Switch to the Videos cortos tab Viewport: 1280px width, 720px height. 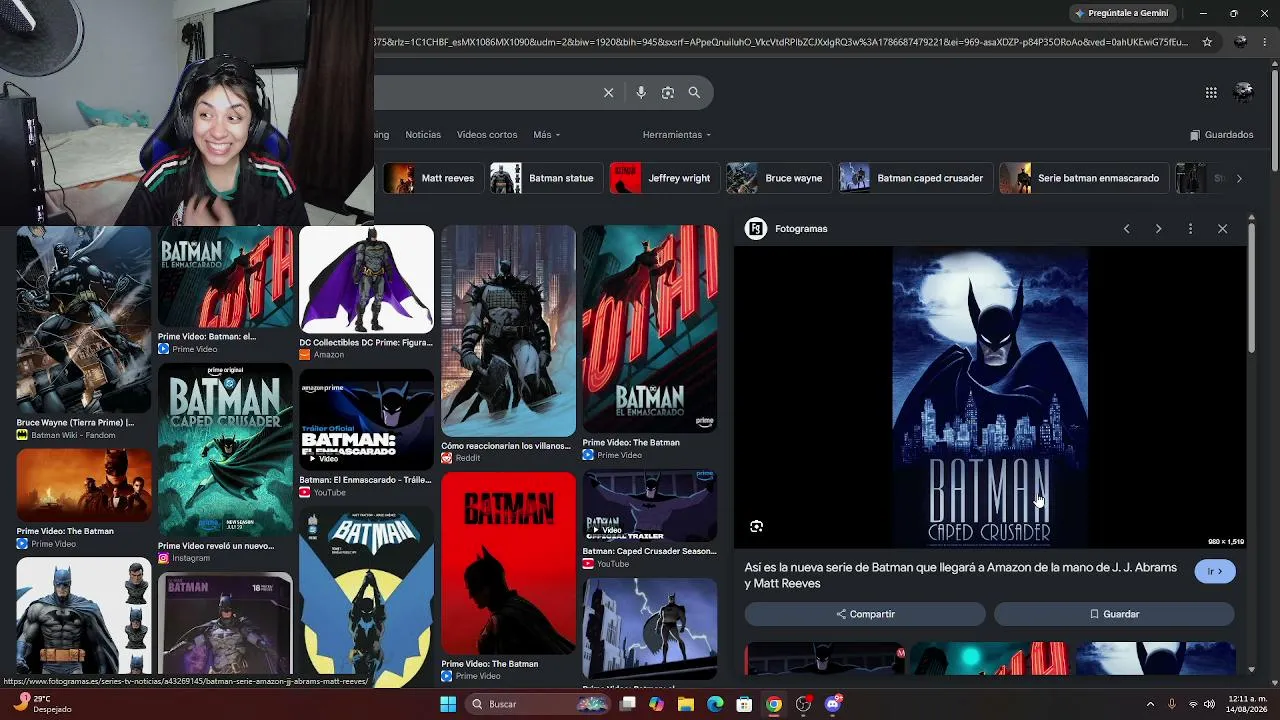pos(487,135)
